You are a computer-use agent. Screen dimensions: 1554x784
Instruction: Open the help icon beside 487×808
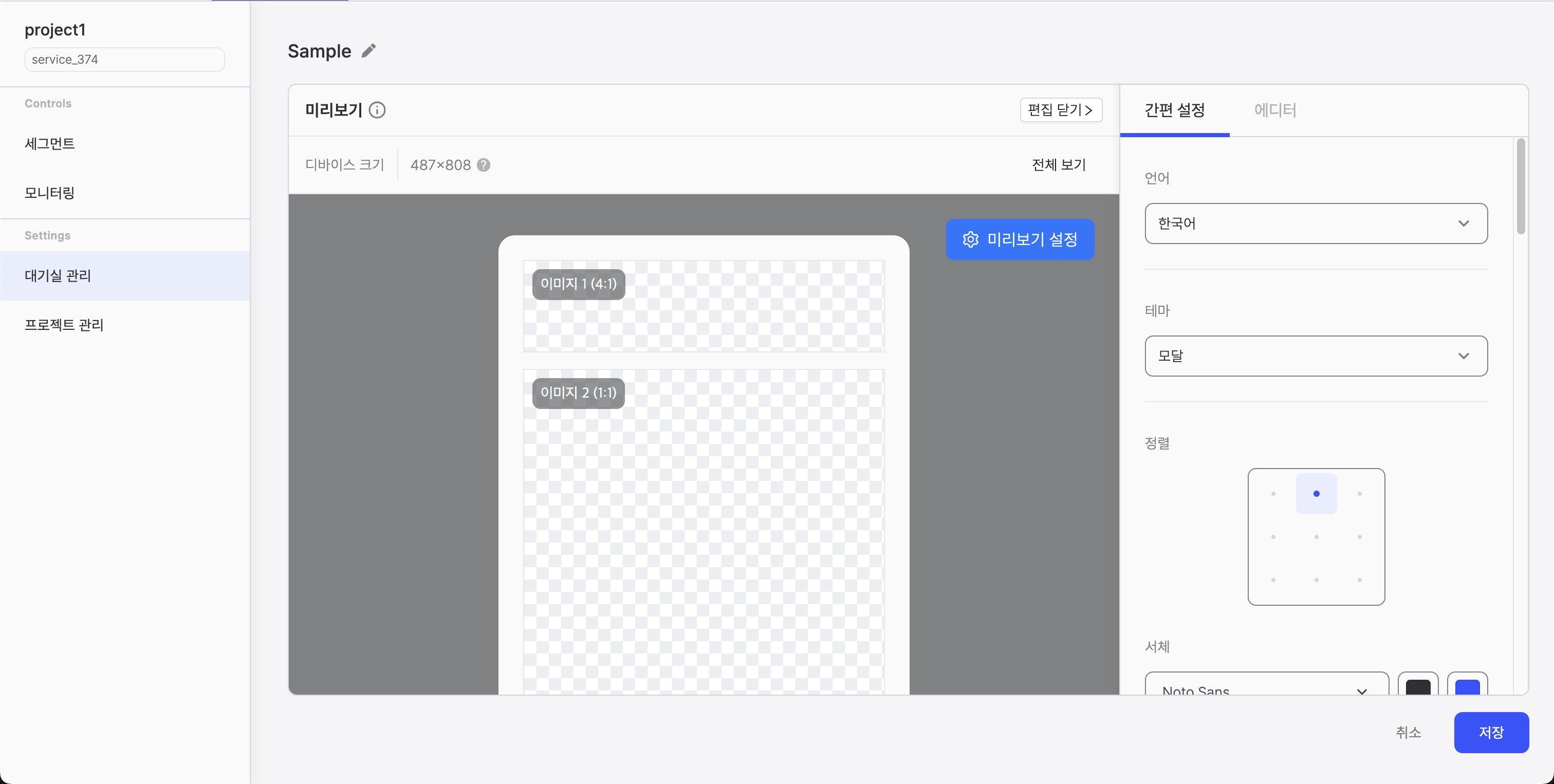click(483, 164)
